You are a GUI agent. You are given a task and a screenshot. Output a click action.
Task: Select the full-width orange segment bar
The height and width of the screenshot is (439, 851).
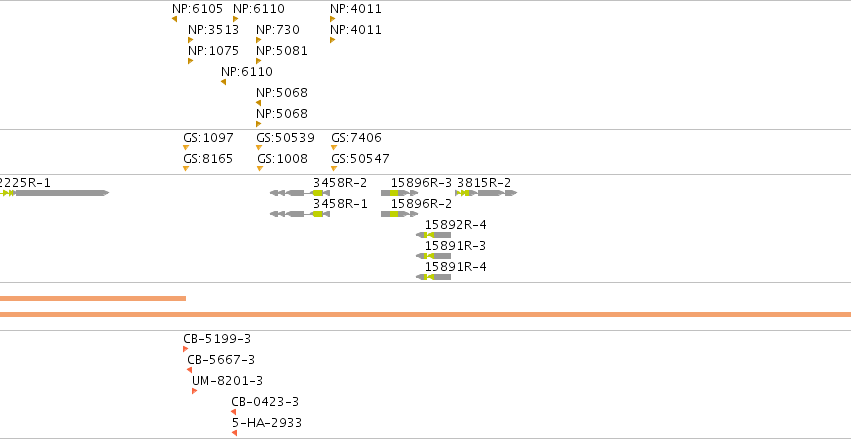(x=426, y=315)
